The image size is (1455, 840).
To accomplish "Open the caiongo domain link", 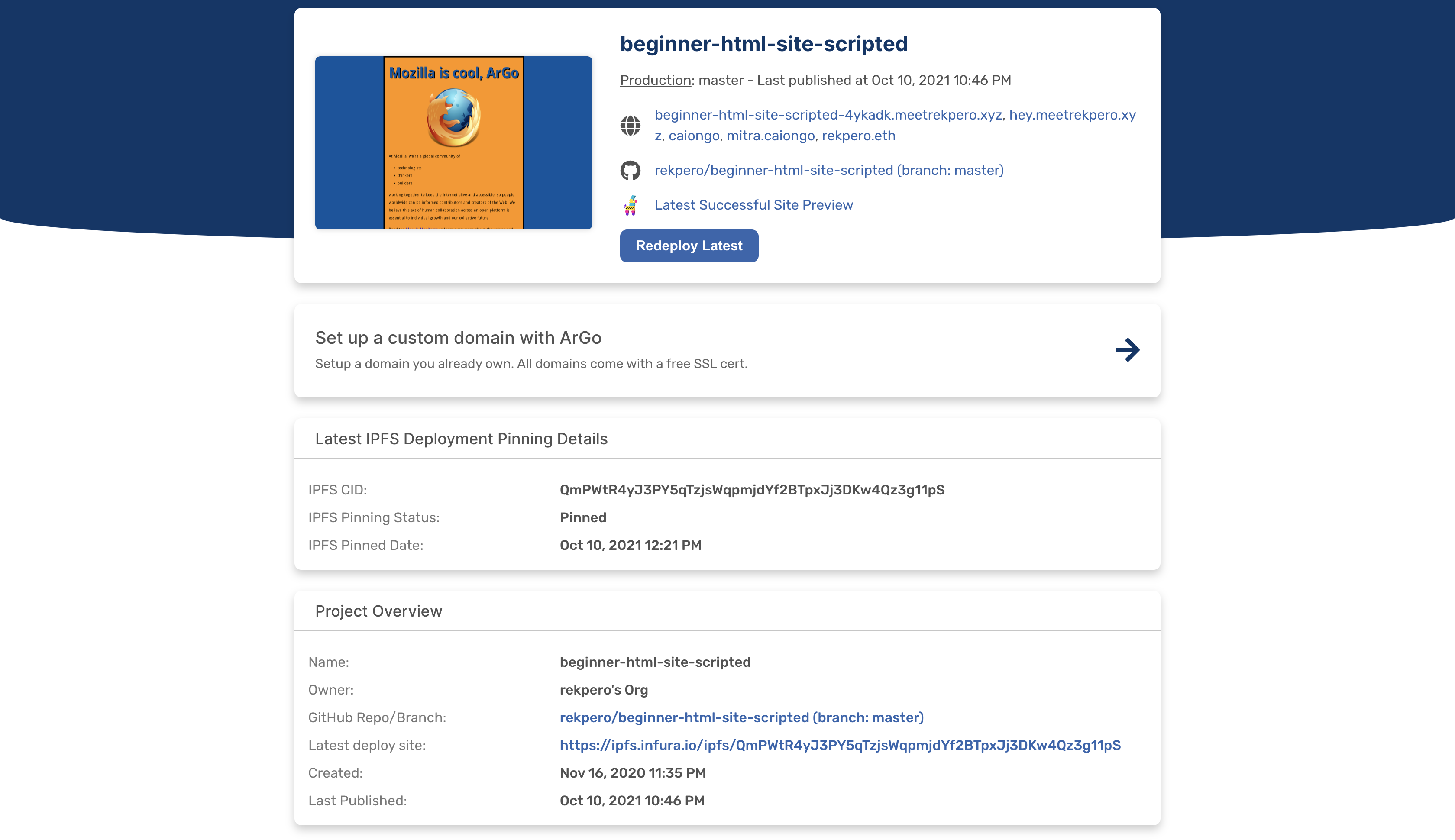I will point(693,136).
